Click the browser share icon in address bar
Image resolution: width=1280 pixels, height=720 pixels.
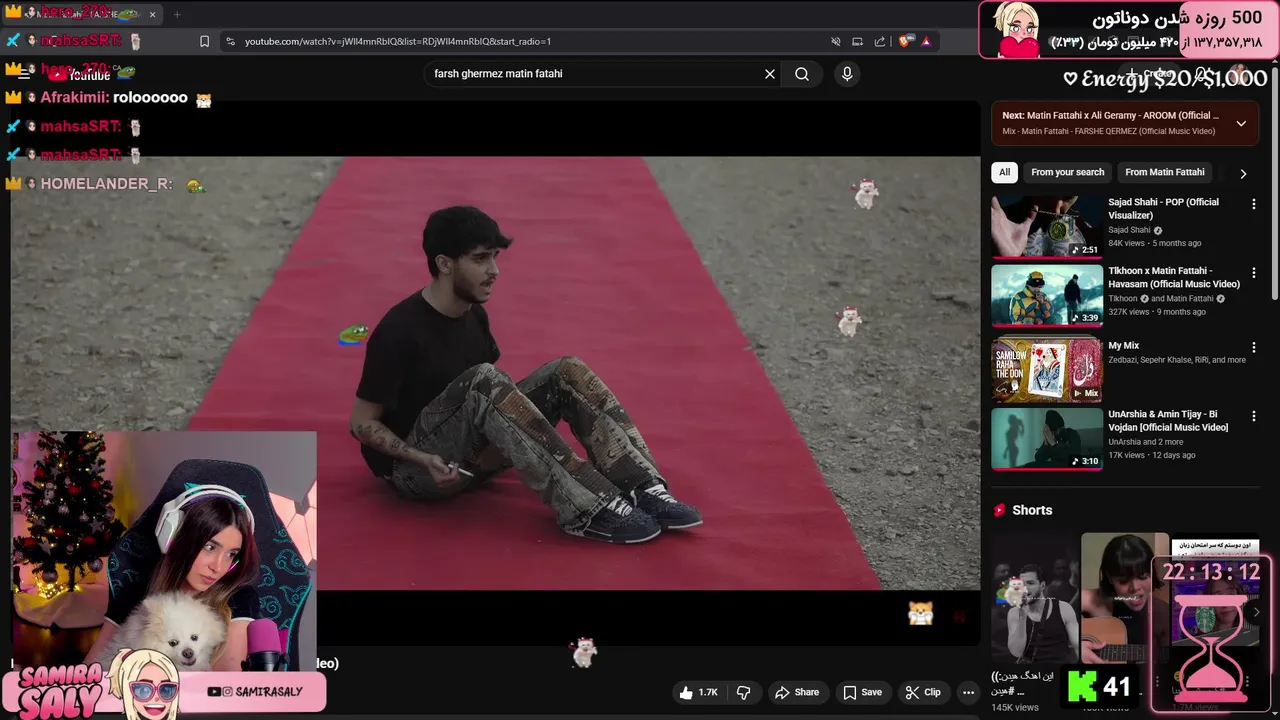(880, 41)
